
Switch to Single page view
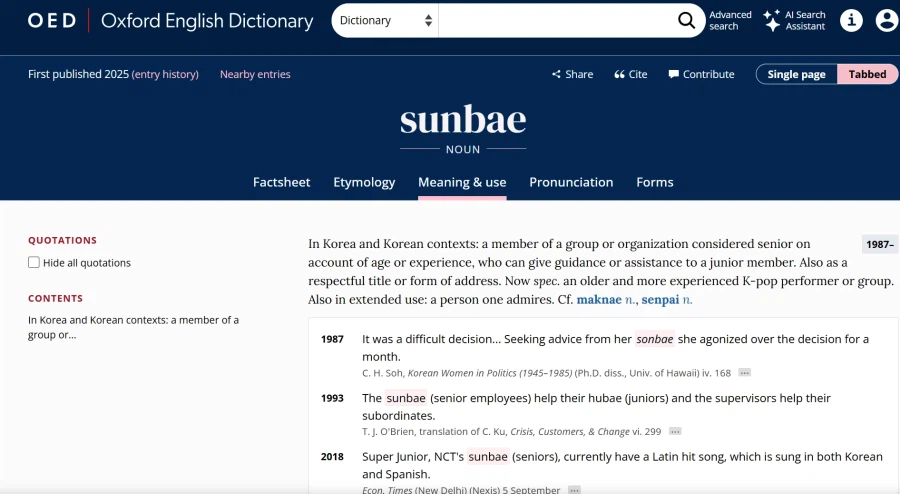click(x=796, y=74)
